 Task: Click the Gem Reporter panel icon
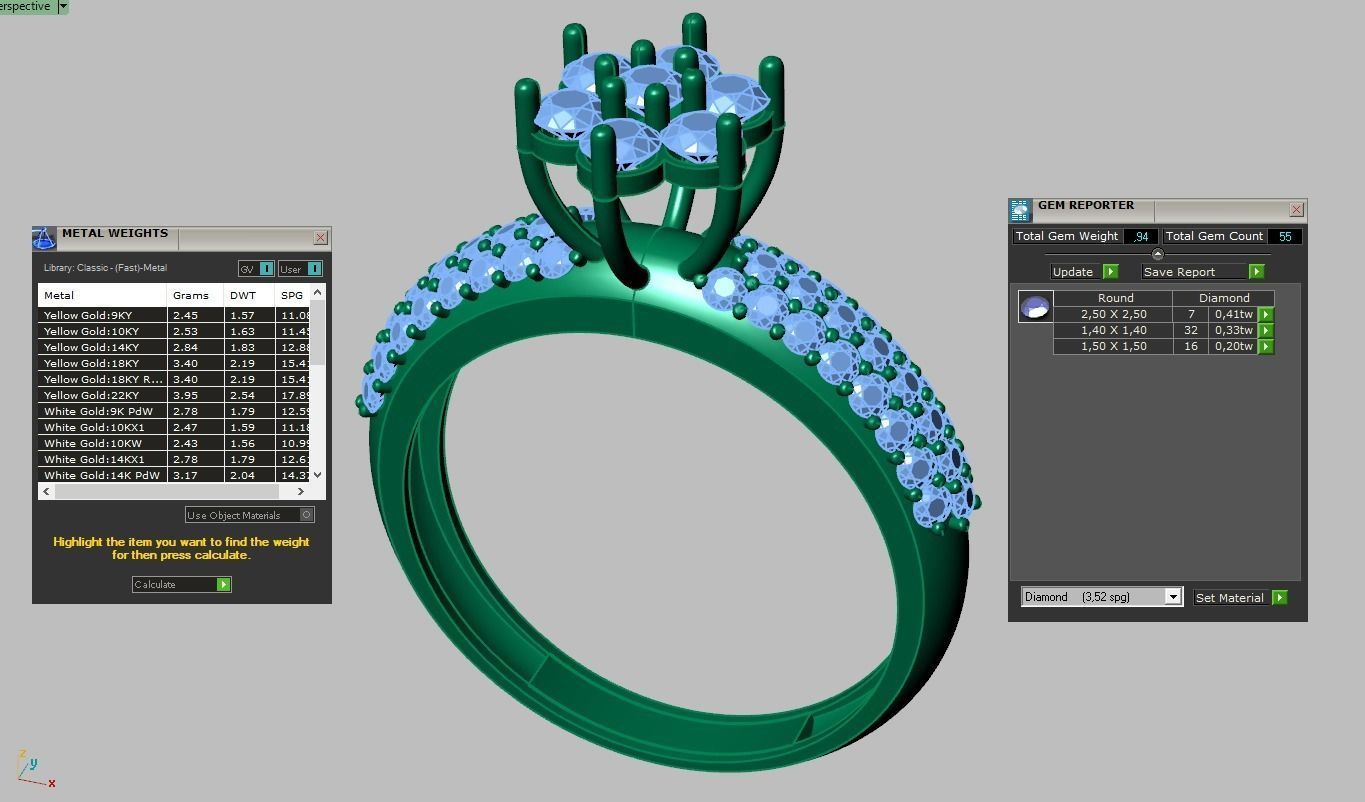point(1020,210)
